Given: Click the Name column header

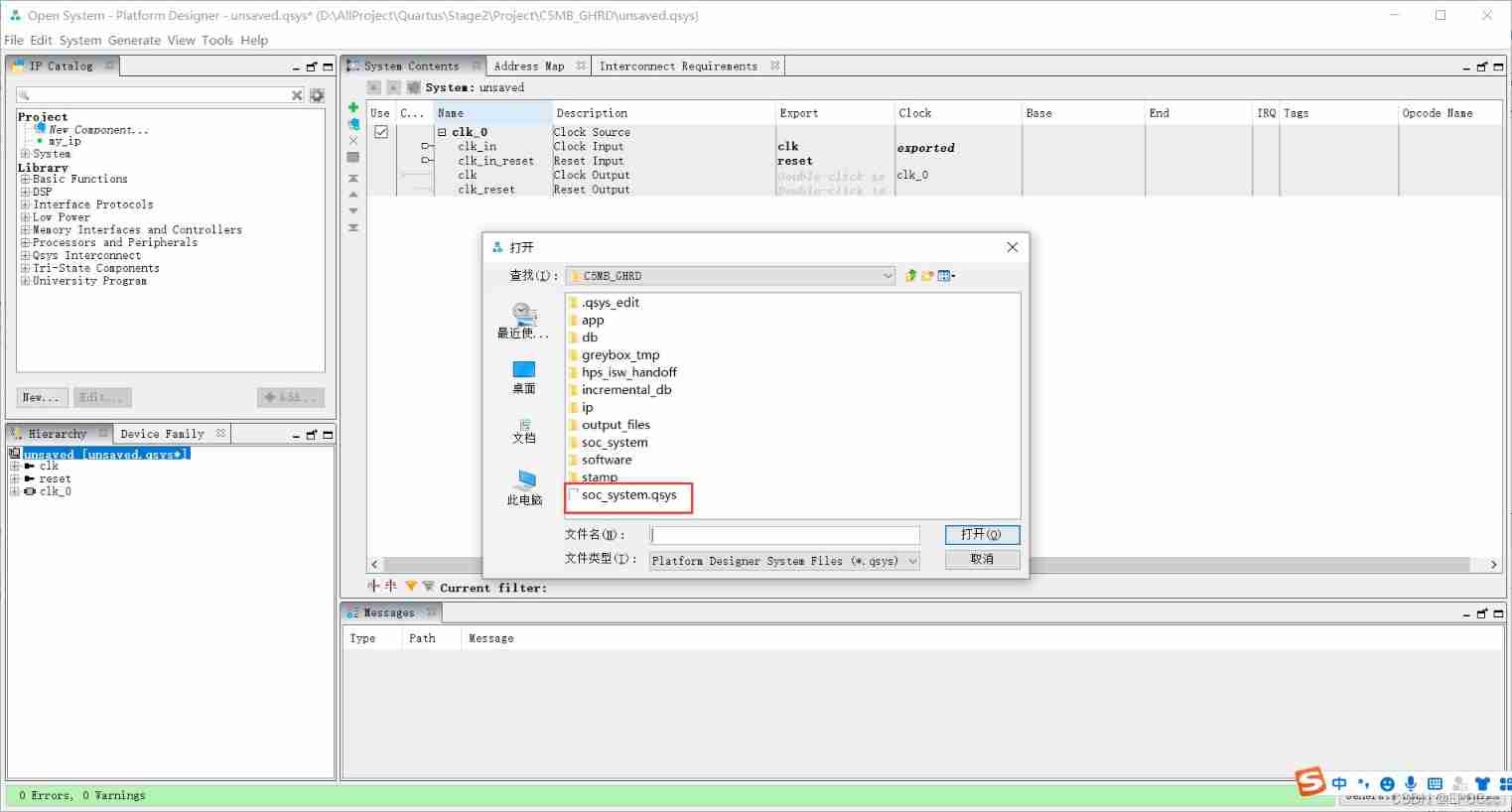Looking at the screenshot, I should (493, 113).
